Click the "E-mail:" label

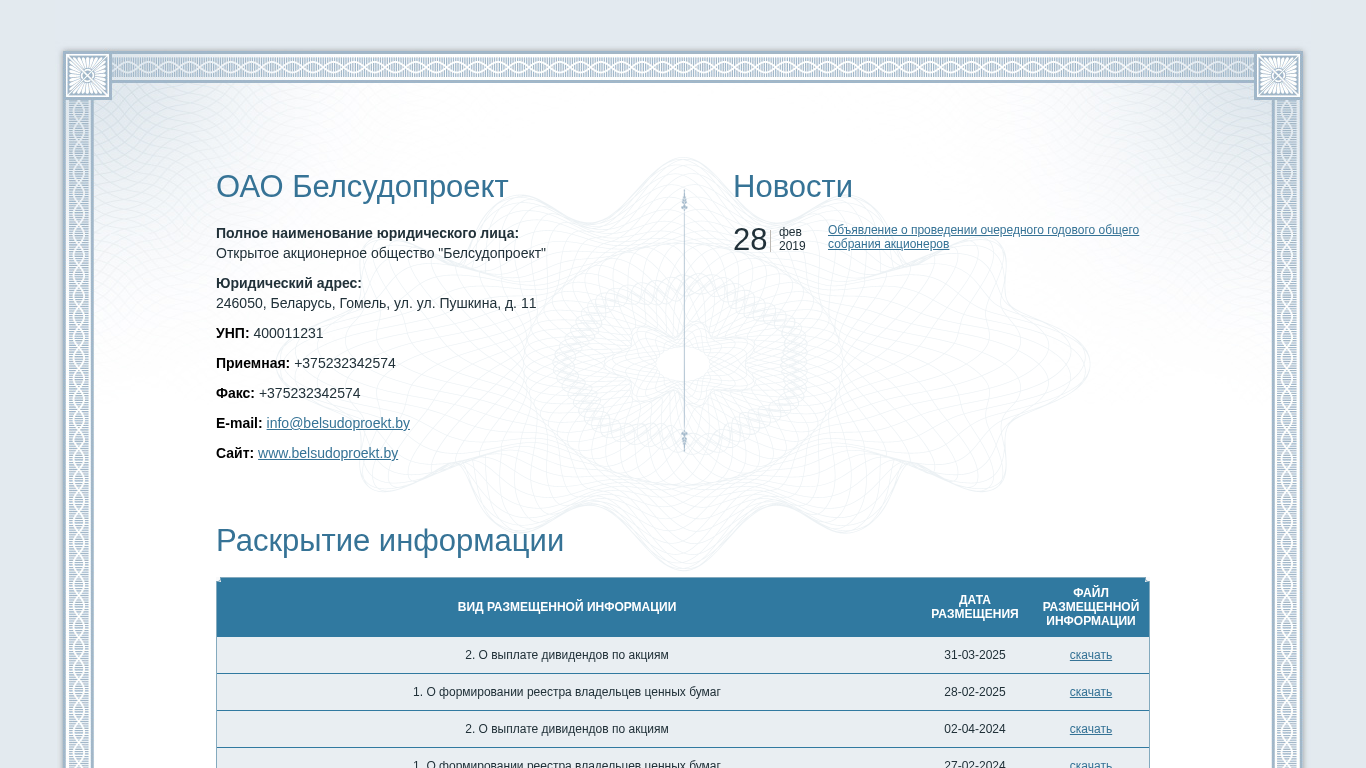239,423
